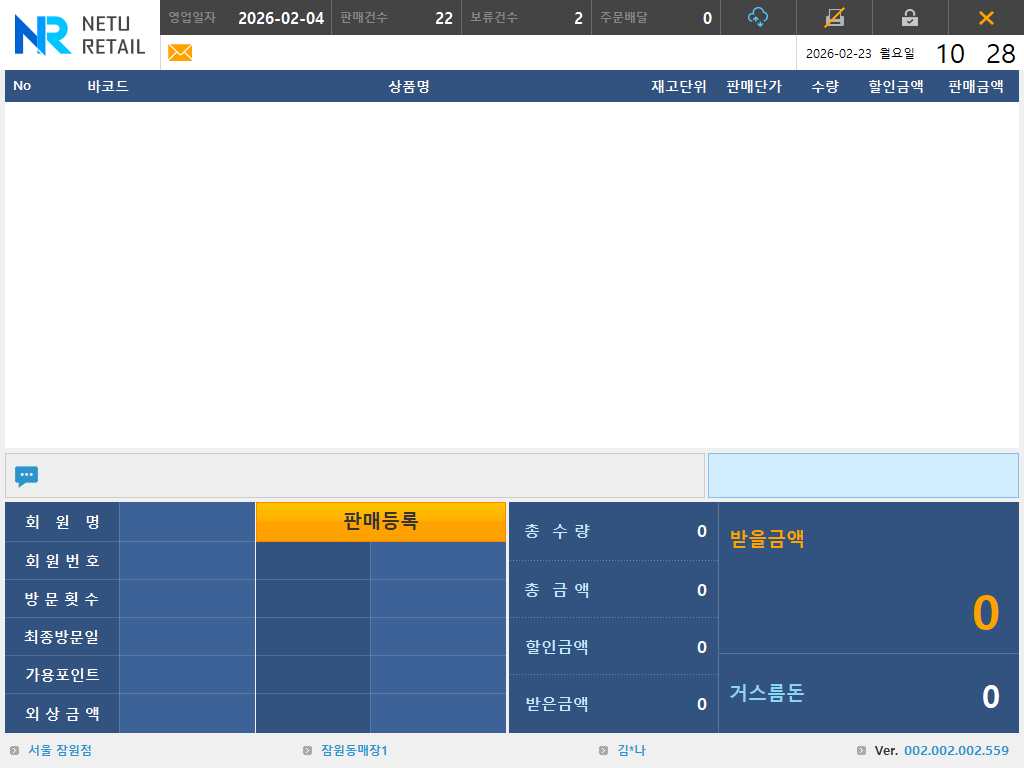Click the gray message bar field
The image size is (1024, 768).
click(355, 475)
